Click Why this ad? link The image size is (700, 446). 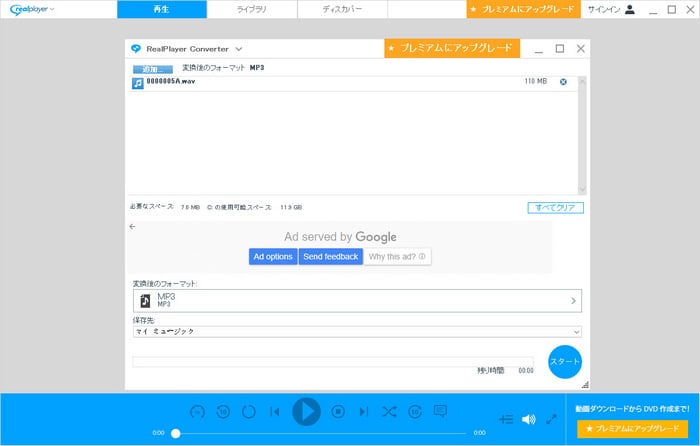click(397, 257)
